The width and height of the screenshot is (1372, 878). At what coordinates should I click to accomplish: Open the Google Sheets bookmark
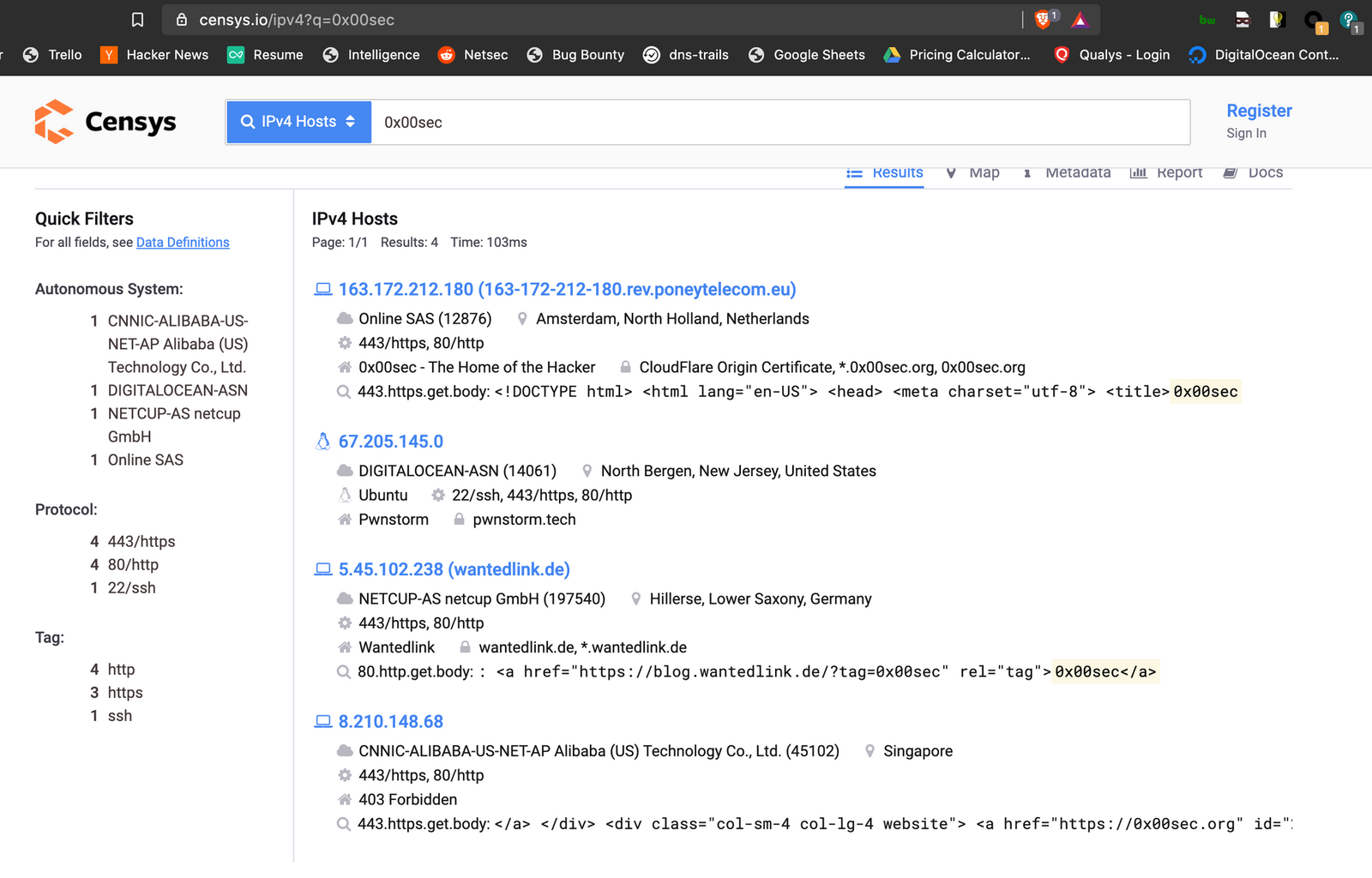(806, 55)
